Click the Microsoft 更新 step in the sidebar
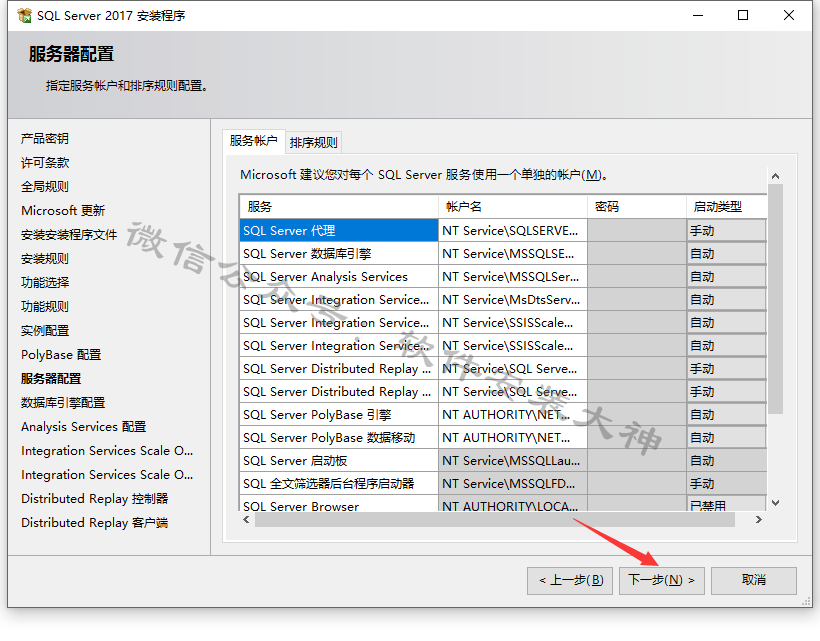 63,211
